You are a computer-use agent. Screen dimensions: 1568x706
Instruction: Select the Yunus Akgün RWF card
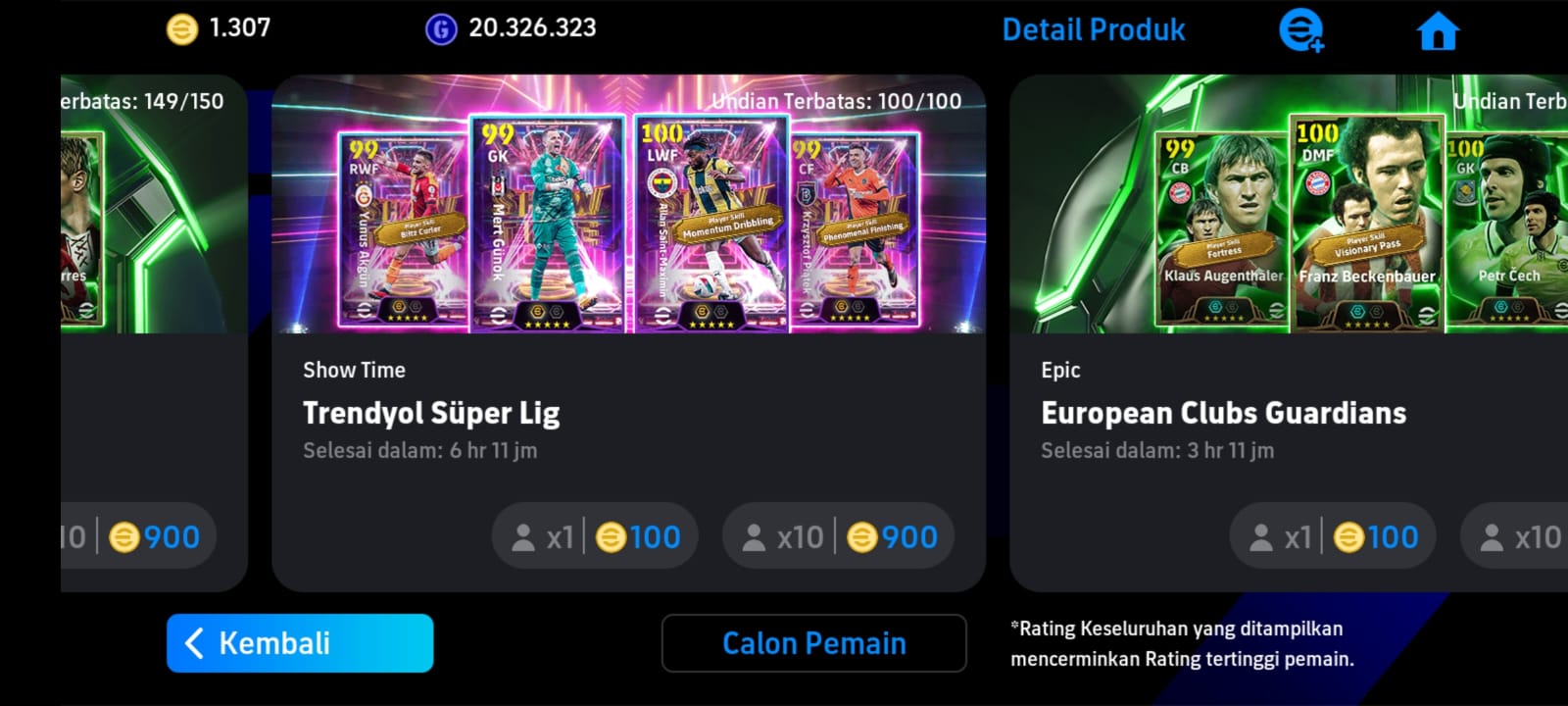[x=403, y=229]
